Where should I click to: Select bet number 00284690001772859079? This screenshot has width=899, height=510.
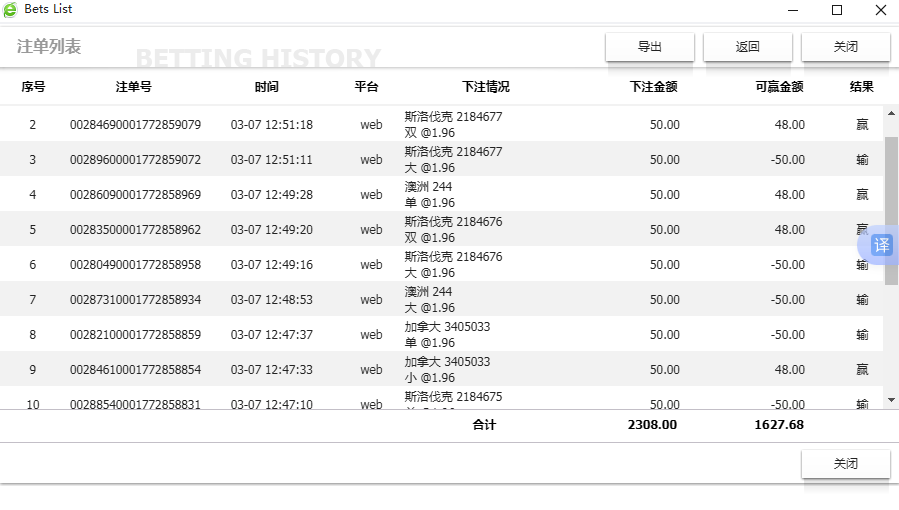pos(135,124)
